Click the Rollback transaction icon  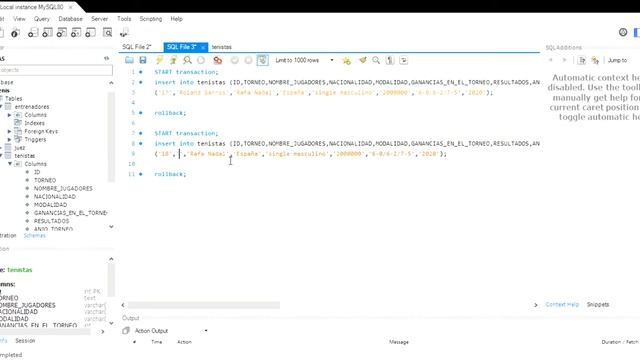(248, 60)
